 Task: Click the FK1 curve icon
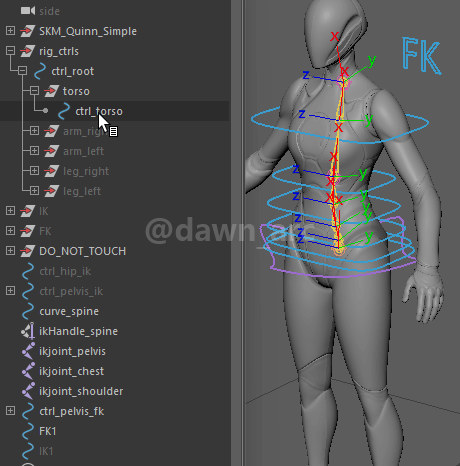coord(28,431)
